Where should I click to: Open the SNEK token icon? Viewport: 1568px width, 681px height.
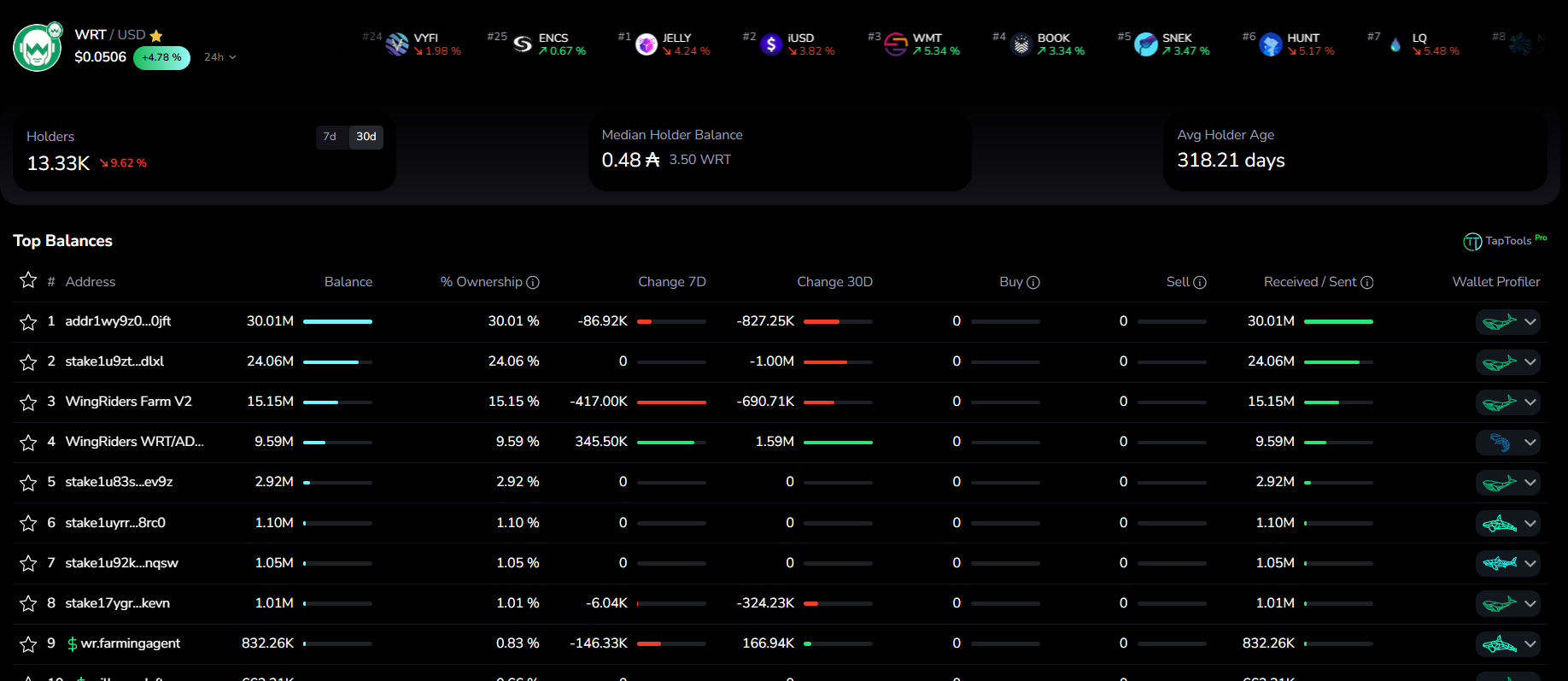(x=1146, y=44)
